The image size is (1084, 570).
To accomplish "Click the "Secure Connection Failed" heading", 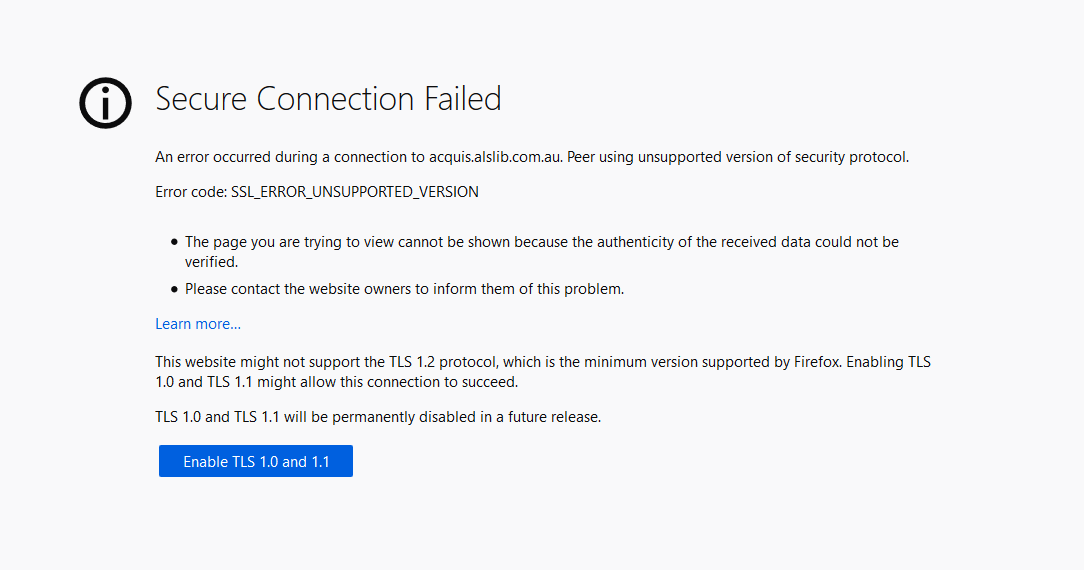I will (328, 99).
